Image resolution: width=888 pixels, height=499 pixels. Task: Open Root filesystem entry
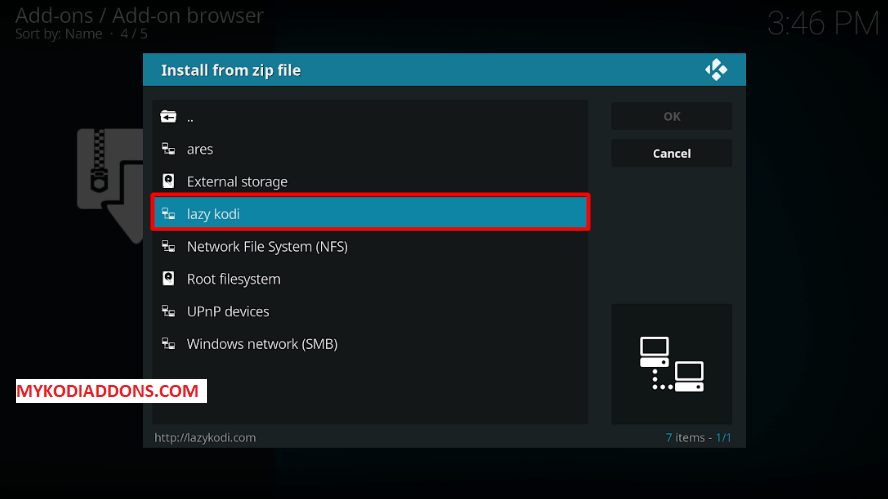[x=370, y=279]
